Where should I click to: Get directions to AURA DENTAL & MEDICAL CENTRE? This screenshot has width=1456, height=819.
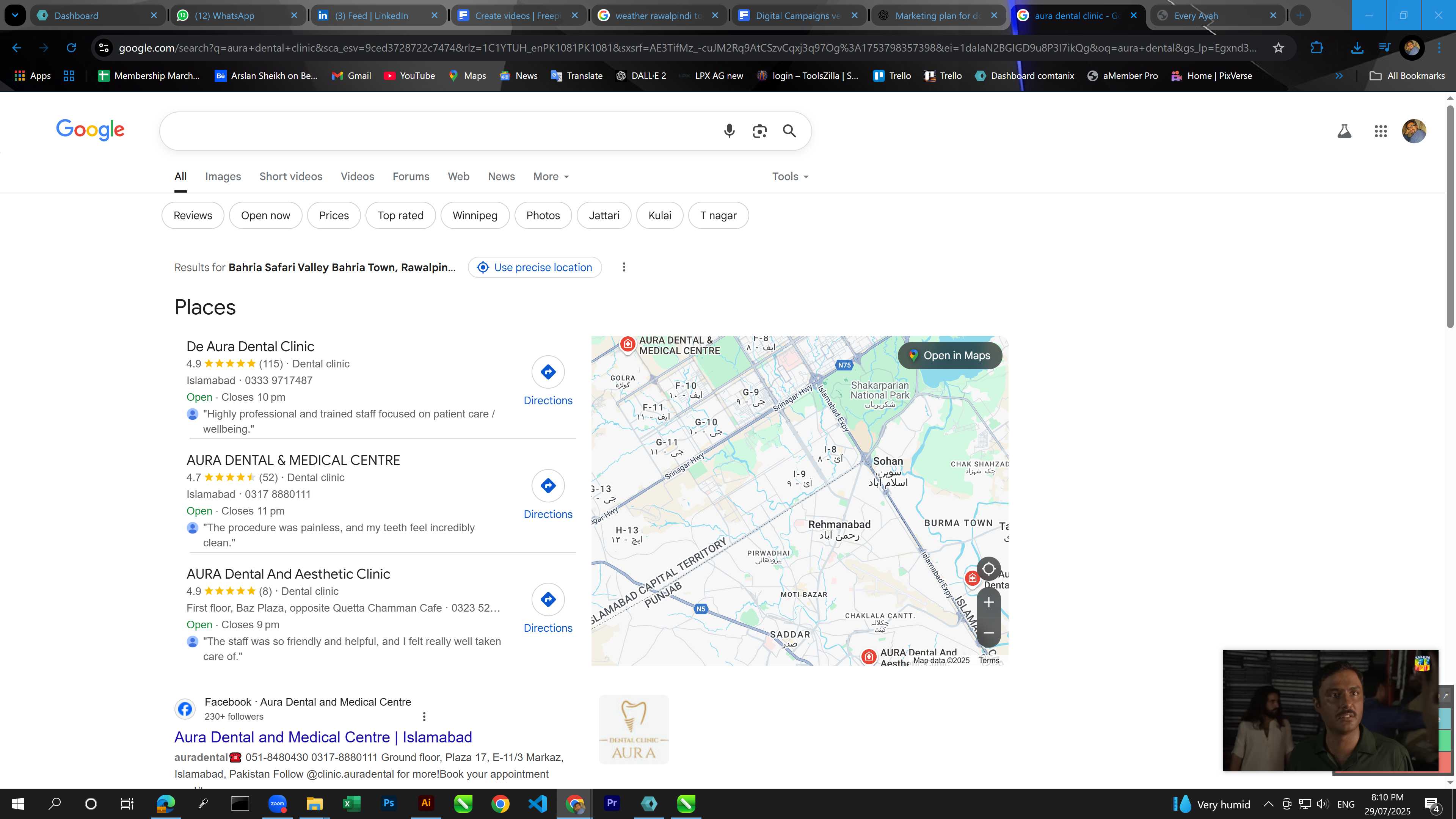pyautogui.click(x=548, y=495)
